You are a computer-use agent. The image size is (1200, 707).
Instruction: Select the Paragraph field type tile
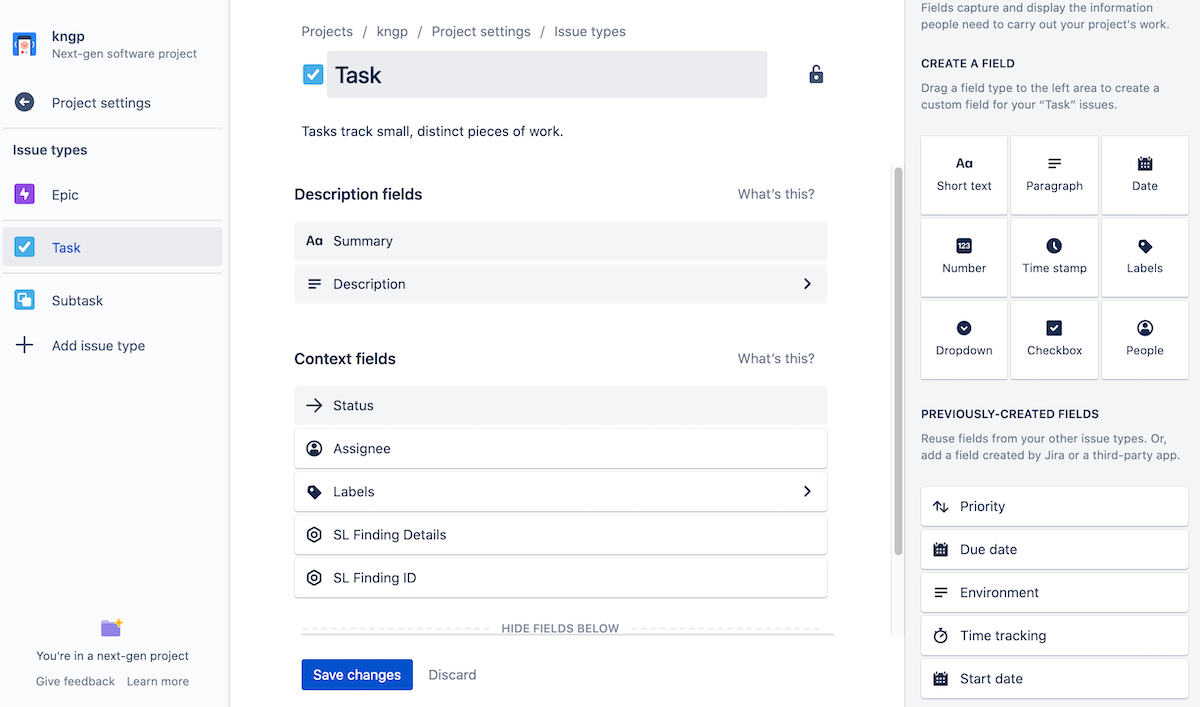[1054, 175]
